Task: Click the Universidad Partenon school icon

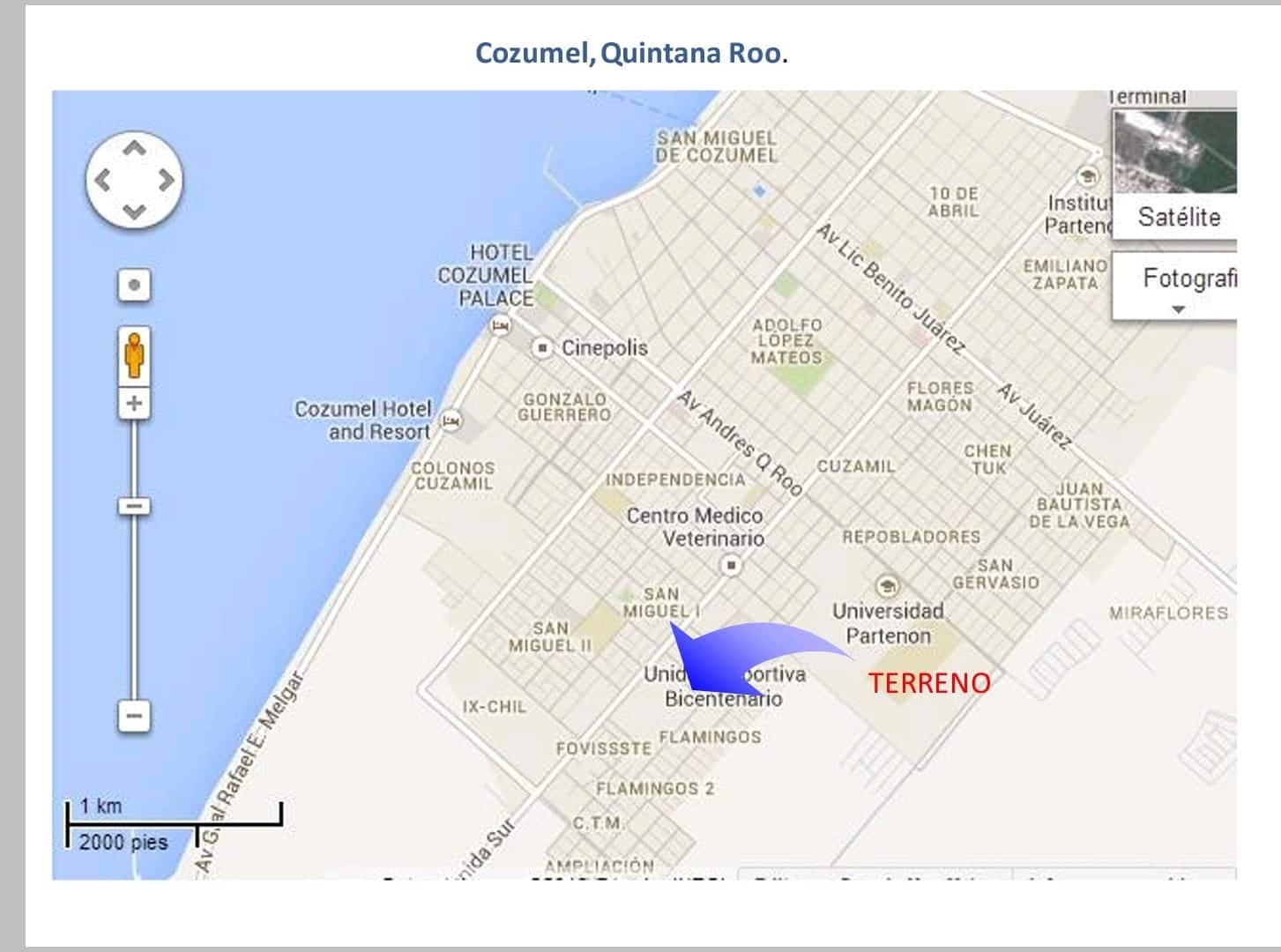Action: click(887, 586)
